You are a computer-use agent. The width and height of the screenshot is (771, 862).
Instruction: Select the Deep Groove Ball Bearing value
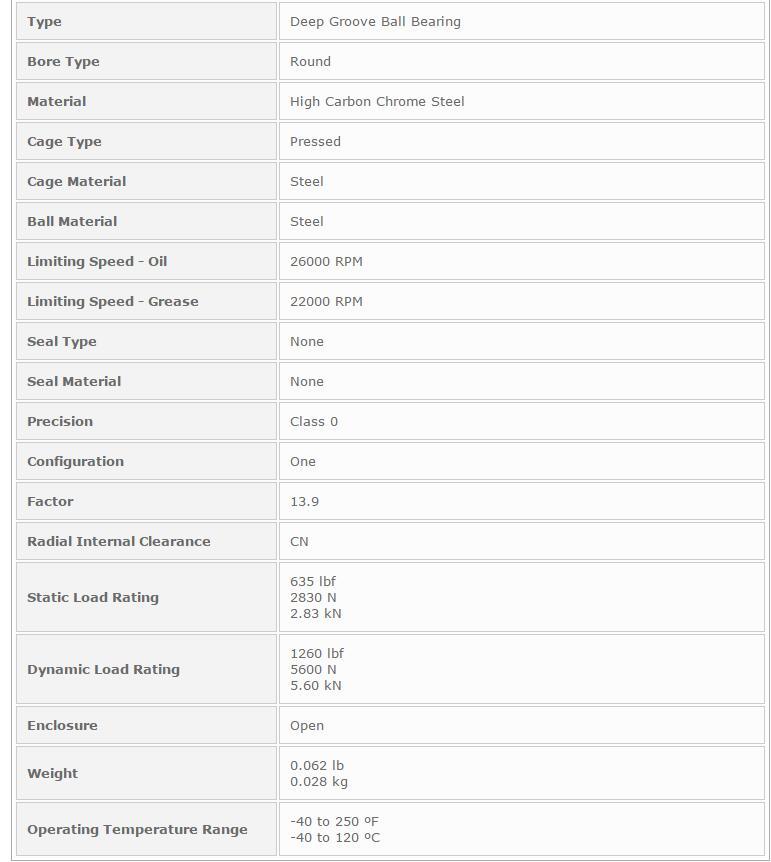[x=375, y=21]
